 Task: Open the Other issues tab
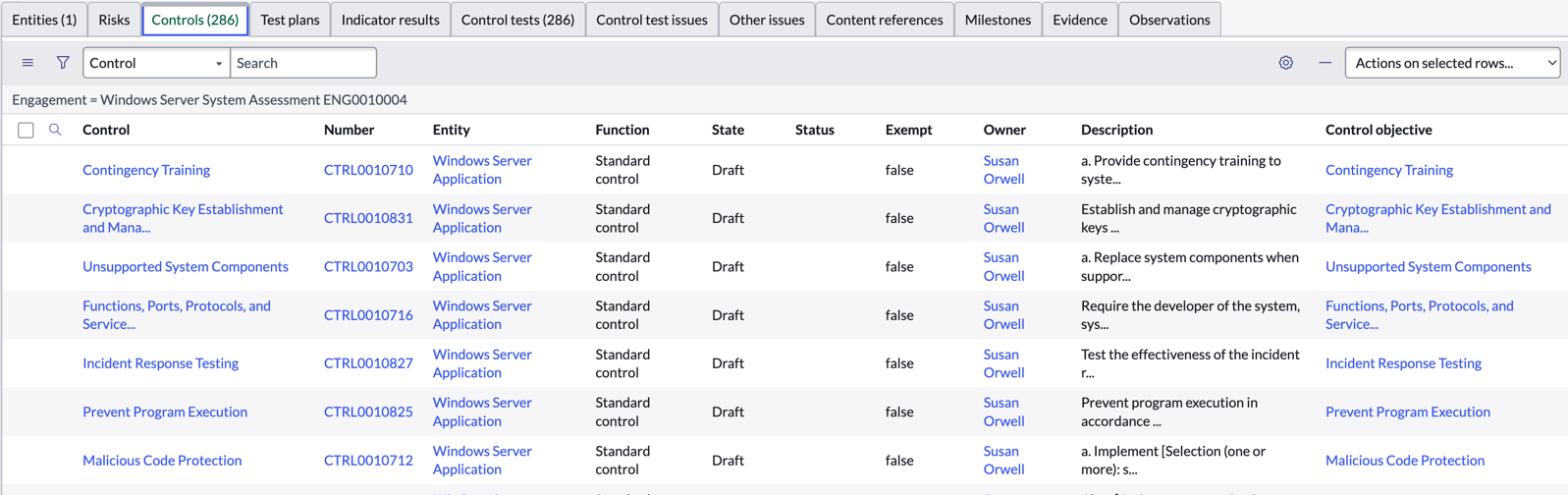[x=767, y=20]
